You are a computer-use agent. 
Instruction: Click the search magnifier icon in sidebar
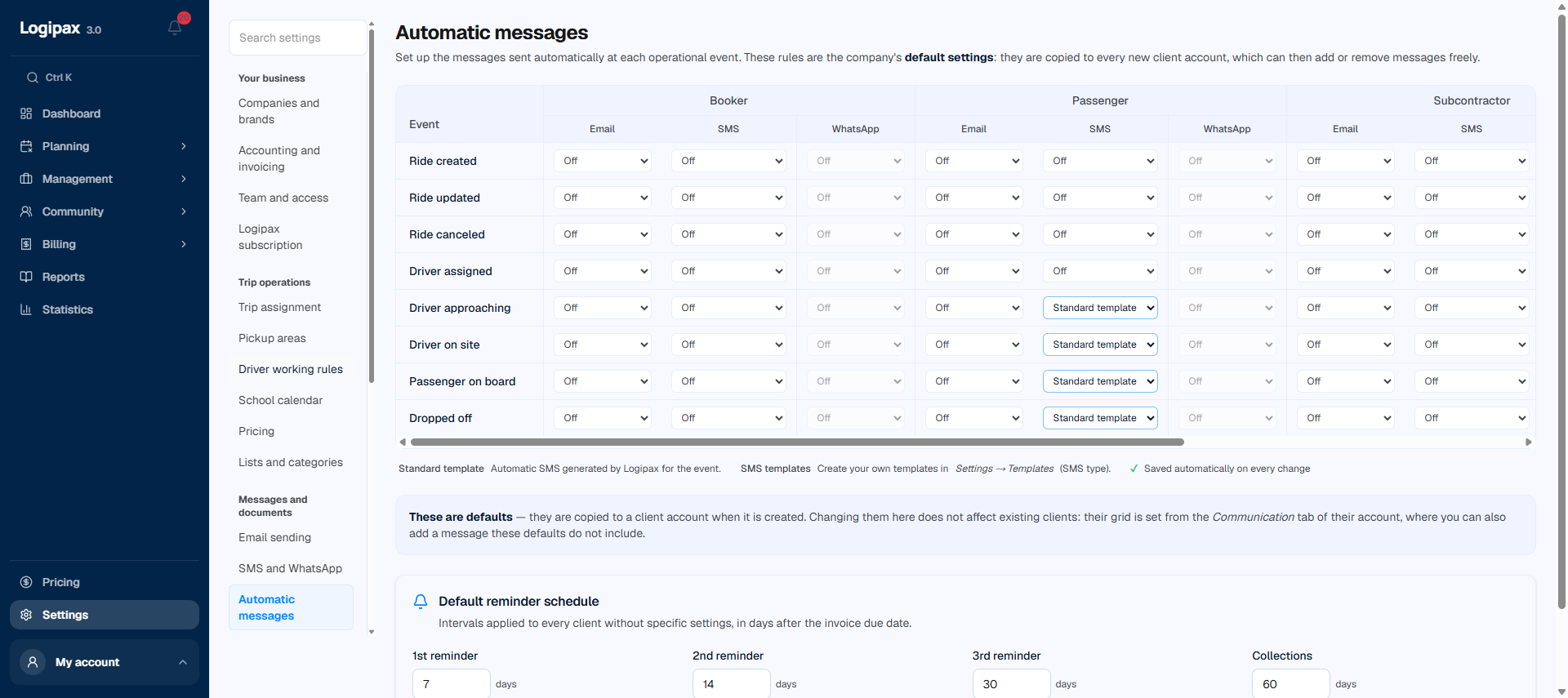click(x=33, y=78)
